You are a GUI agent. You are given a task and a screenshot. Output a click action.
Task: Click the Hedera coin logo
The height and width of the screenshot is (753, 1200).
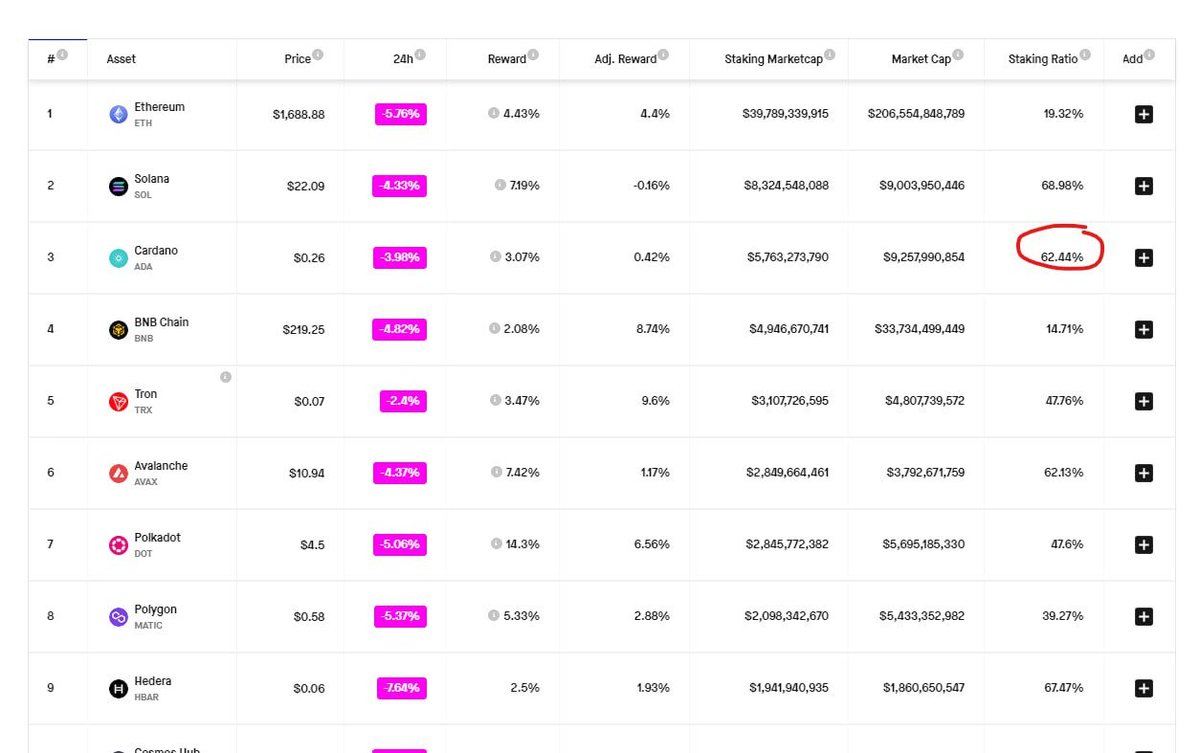click(x=118, y=688)
